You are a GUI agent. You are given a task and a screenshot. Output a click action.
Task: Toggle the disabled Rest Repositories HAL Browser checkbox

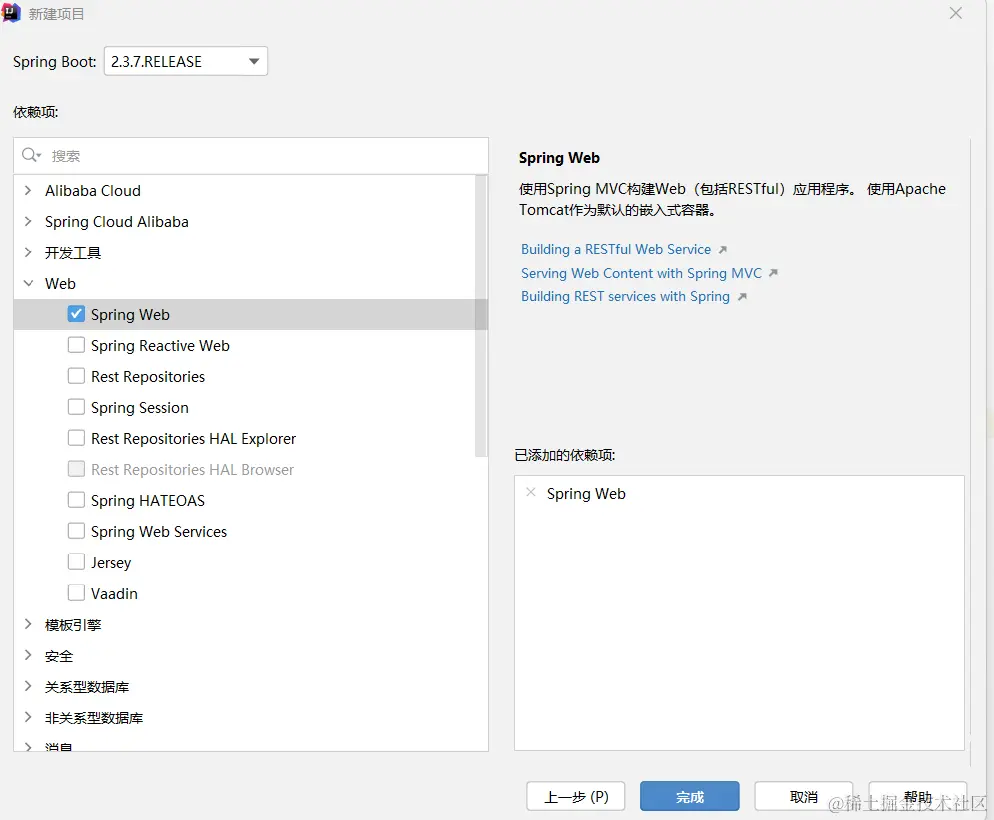pos(76,469)
